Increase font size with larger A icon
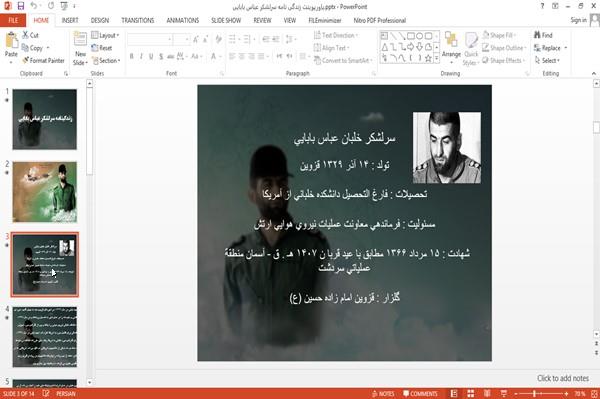This screenshot has width=600, height=399. tap(196, 39)
